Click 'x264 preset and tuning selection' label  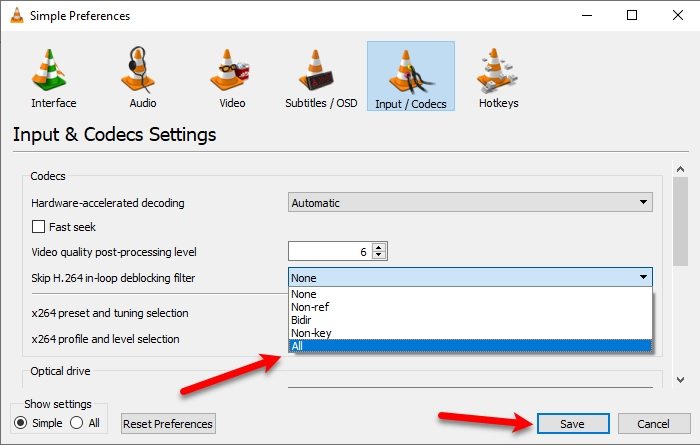(x=110, y=313)
